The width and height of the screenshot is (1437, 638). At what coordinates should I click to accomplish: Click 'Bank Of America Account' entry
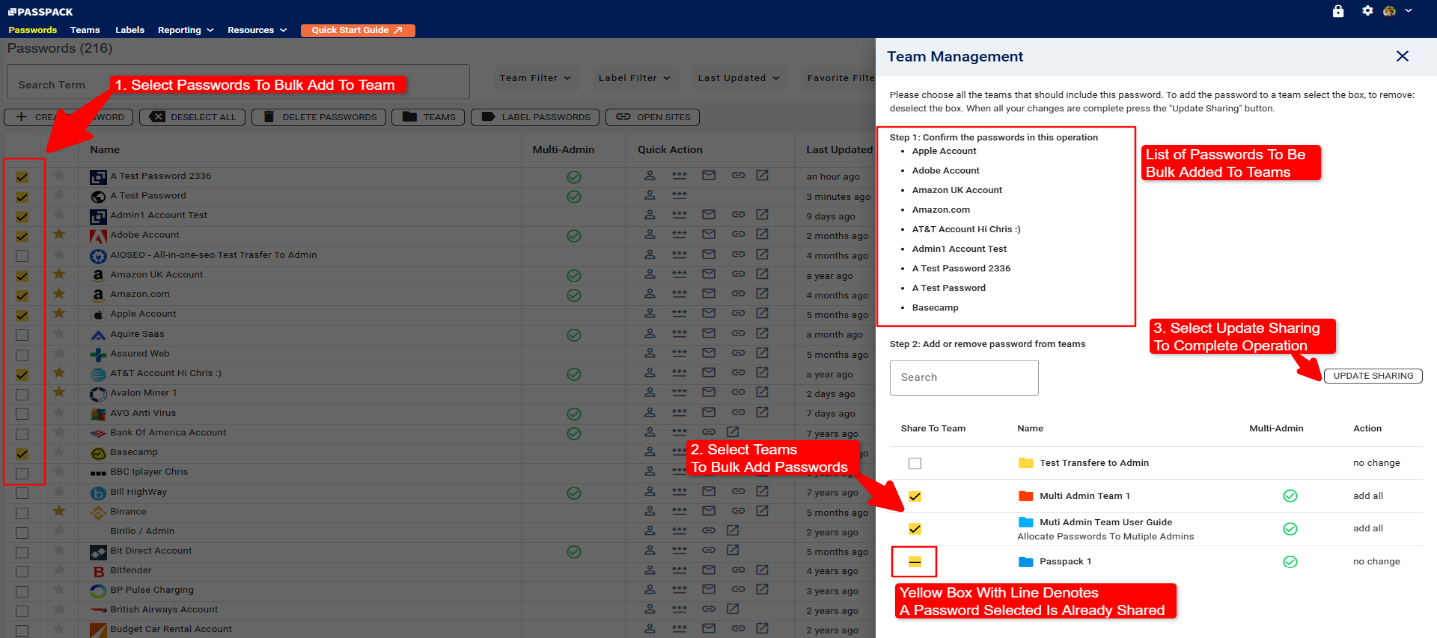pos(168,433)
